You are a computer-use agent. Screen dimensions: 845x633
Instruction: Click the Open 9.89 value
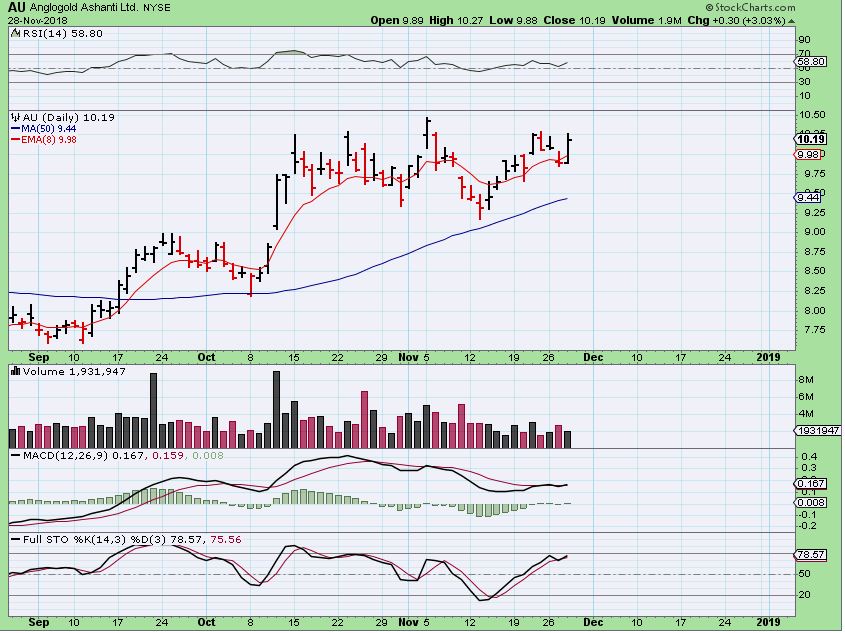point(398,20)
